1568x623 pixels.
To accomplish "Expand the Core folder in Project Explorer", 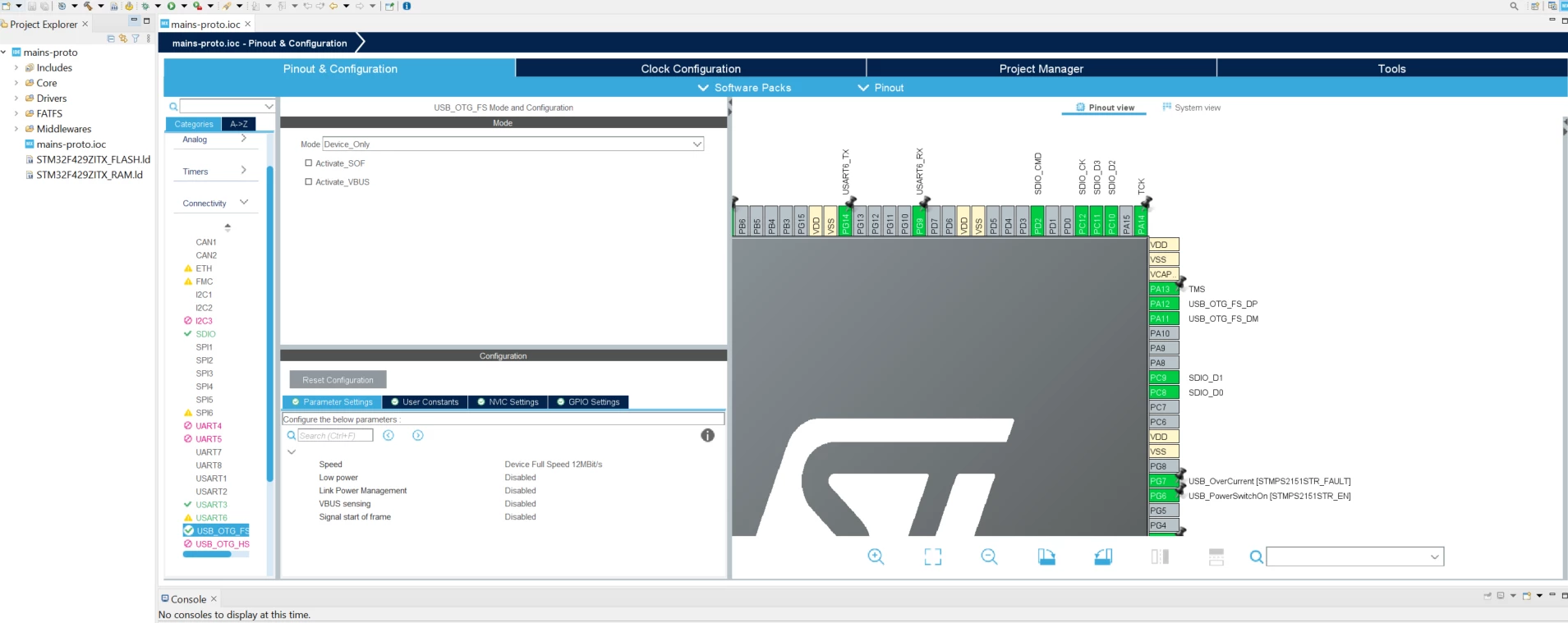I will click(x=16, y=83).
